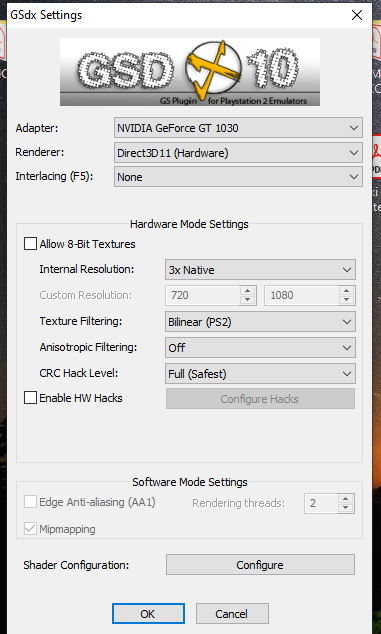Click the custom resolution width field showing 720

coord(203,295)
